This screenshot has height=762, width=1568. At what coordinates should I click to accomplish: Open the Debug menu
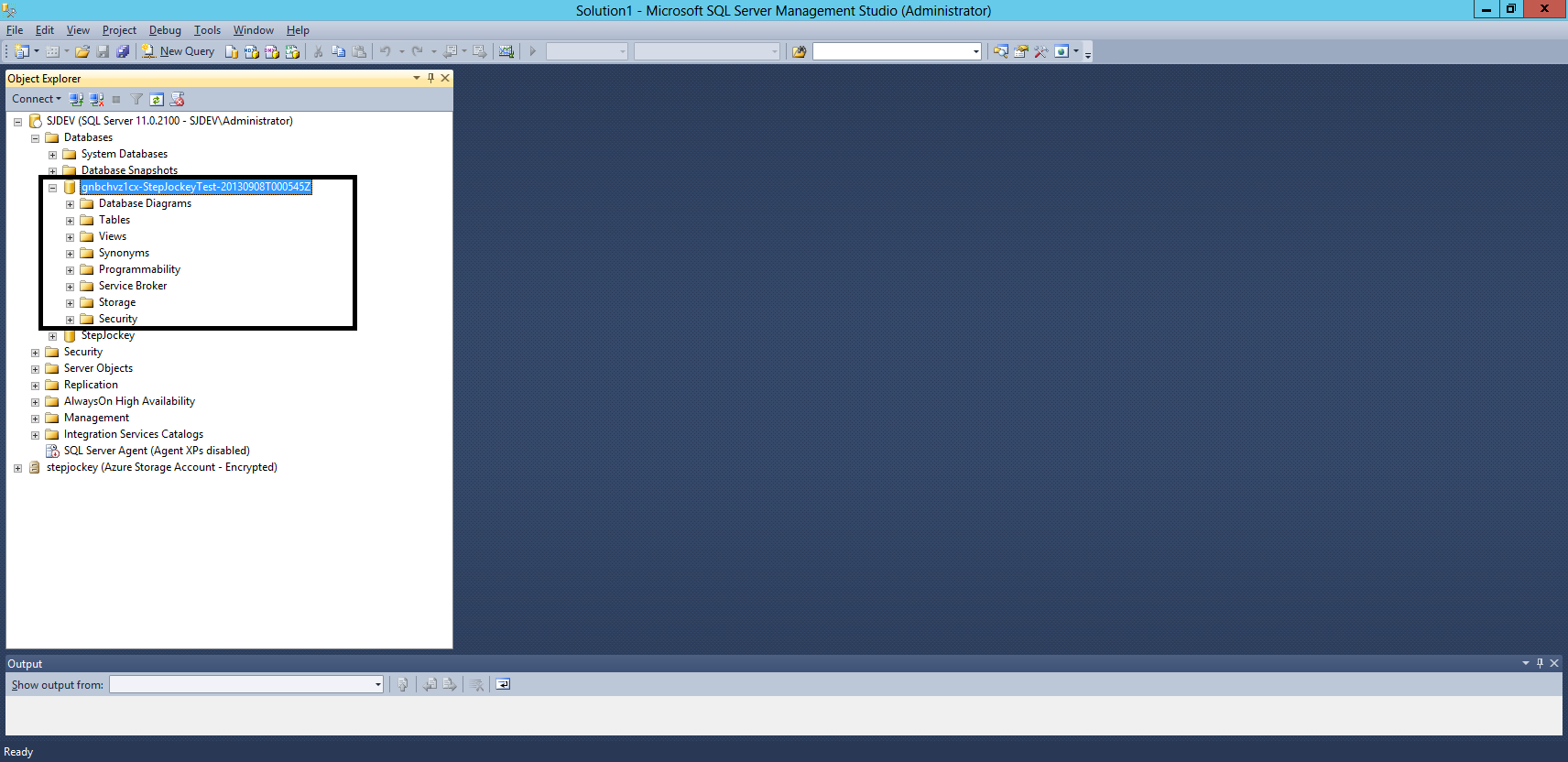[x=165, y=30]
